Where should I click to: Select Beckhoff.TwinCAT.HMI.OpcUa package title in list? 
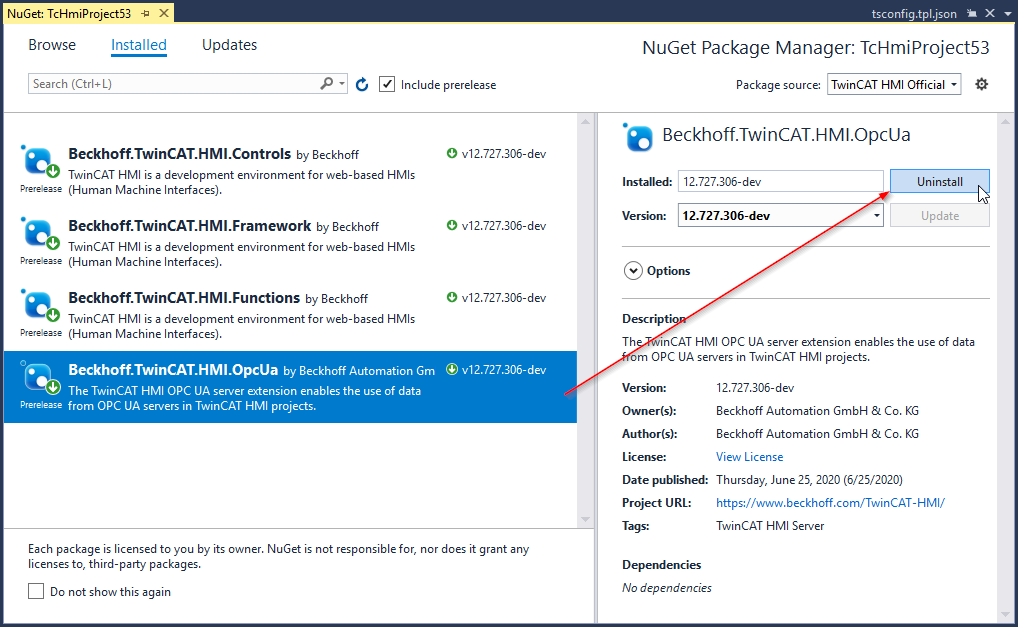click(173, 370)
